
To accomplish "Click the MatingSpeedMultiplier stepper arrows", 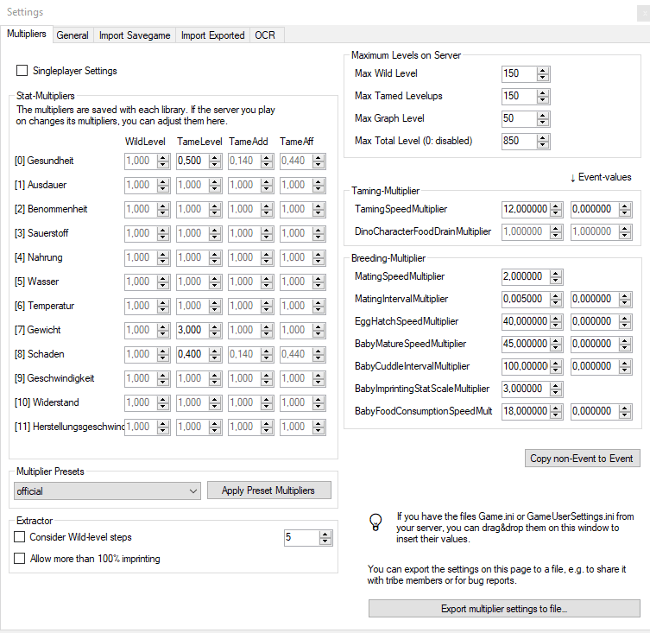I will 556,276.
